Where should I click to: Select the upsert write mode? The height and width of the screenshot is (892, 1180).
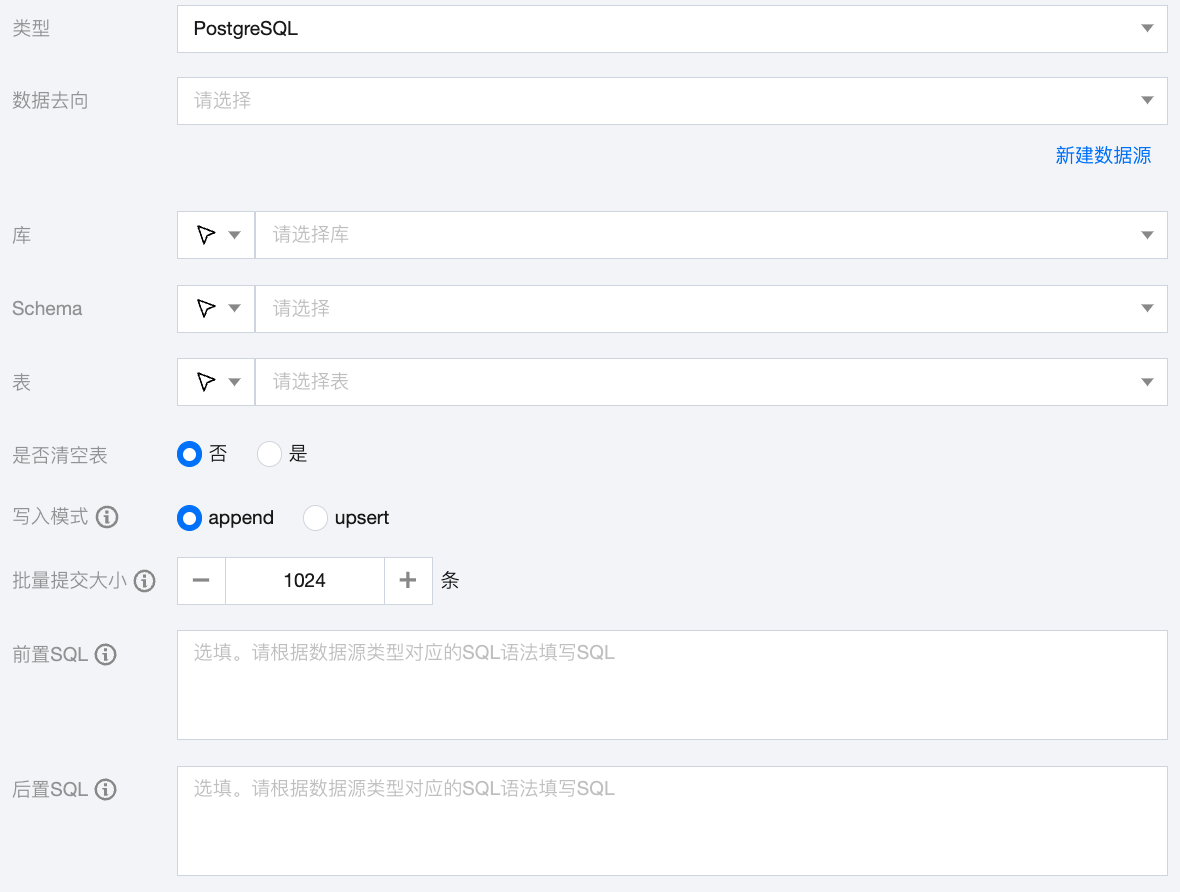pos(316,518)
